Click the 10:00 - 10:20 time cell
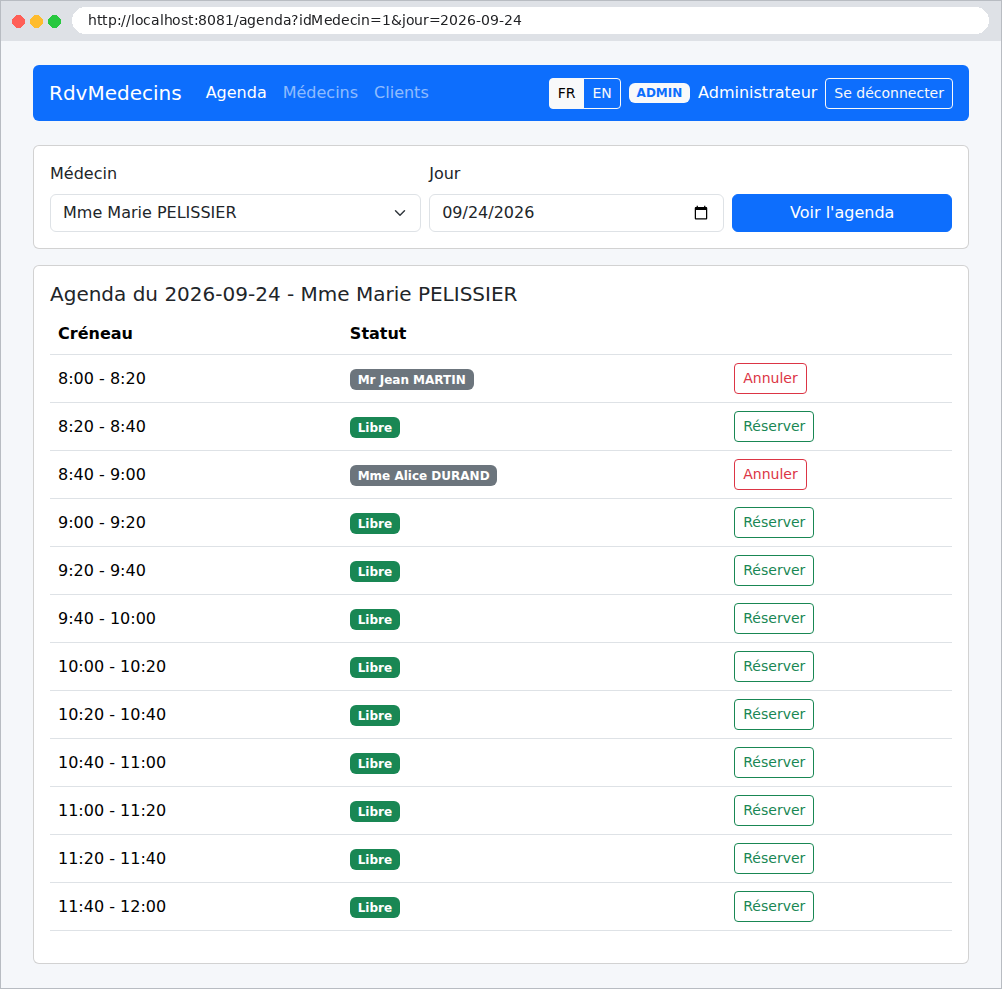 (112, 666)
